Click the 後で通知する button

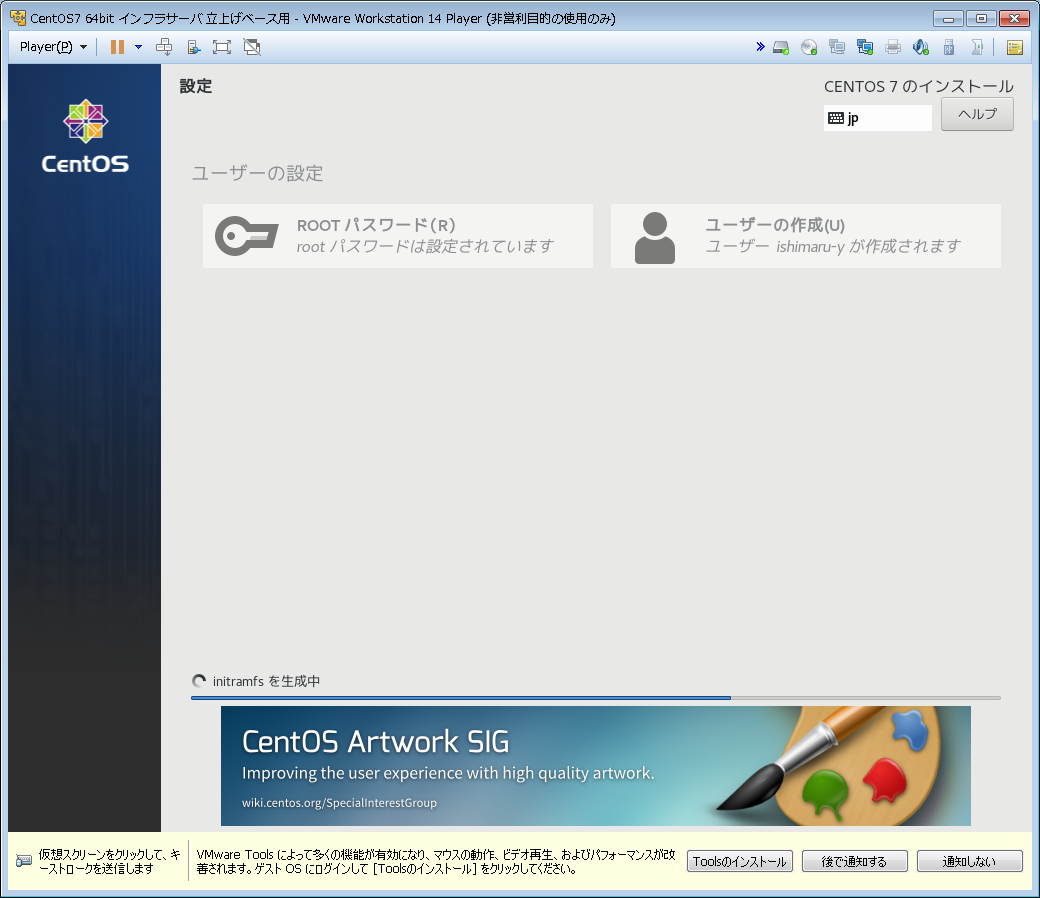(854, 861)
